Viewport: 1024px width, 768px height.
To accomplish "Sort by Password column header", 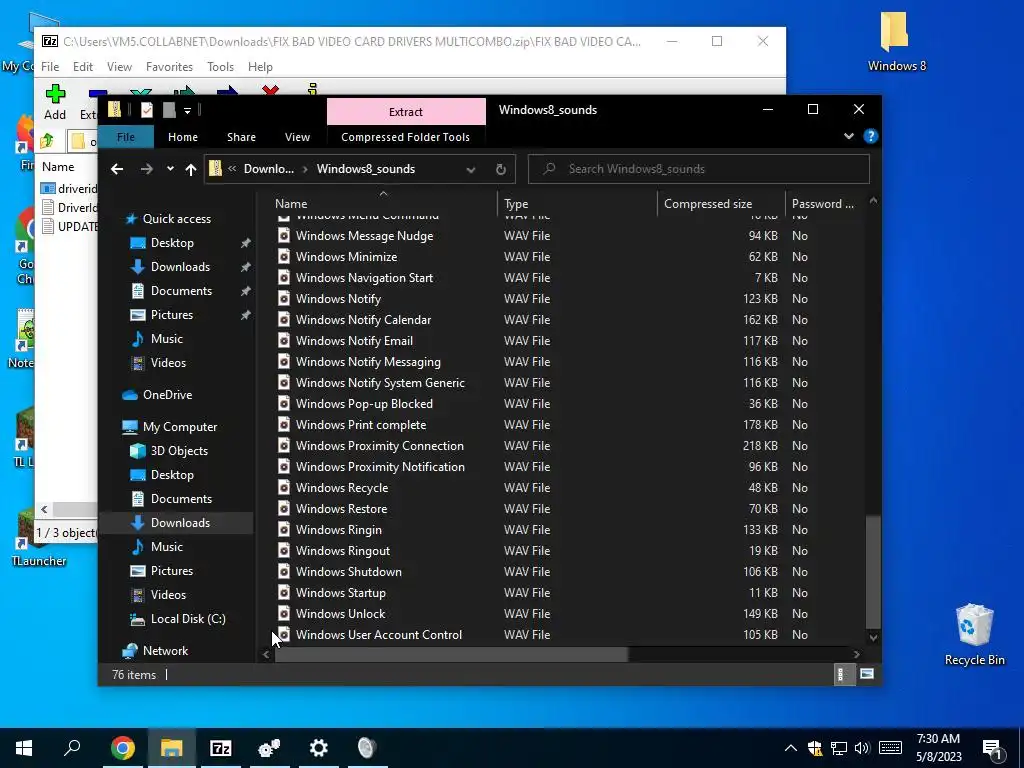I will tap(824, 204).
